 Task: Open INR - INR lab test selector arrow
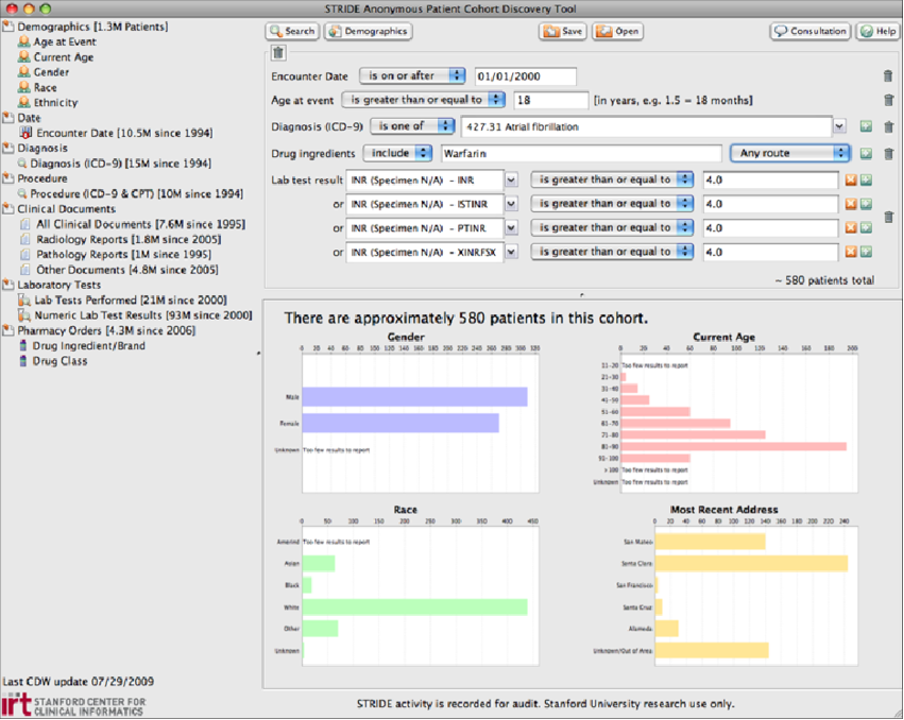[511, 180]
